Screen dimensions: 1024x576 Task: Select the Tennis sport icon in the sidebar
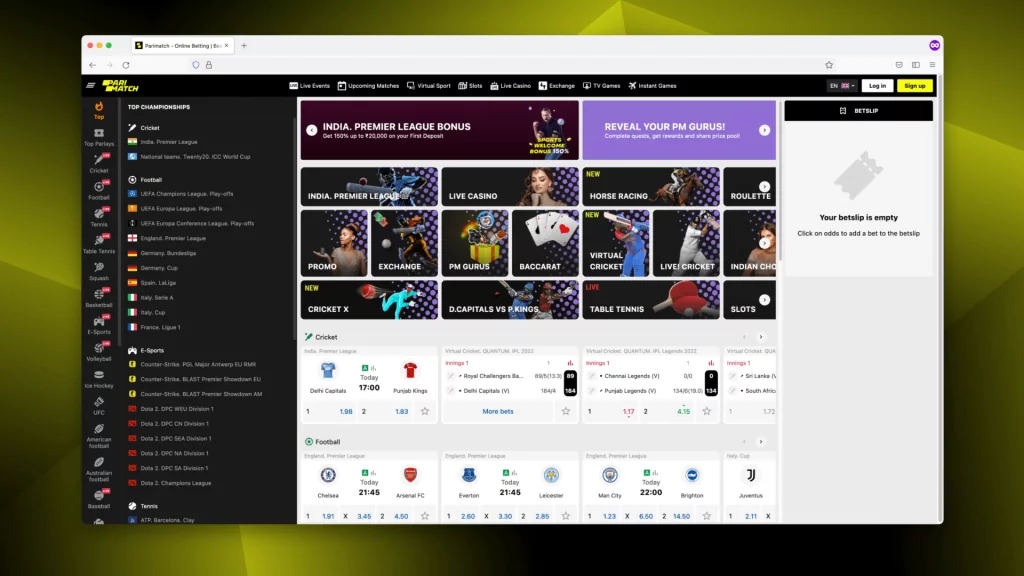click(99, 217)
